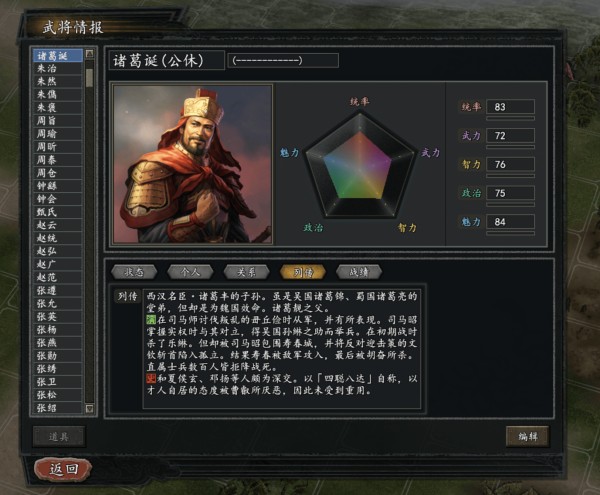
Task: Click the pentagon ability radar chart
Action: [360, 166]
